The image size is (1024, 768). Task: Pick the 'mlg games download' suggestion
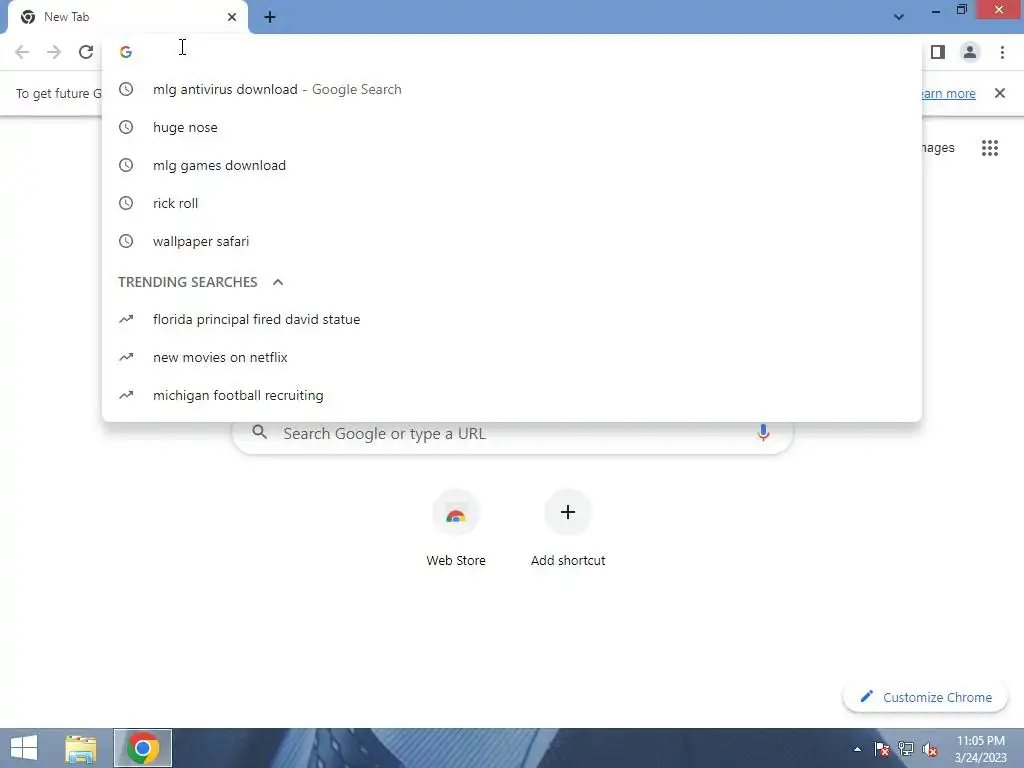512,165
